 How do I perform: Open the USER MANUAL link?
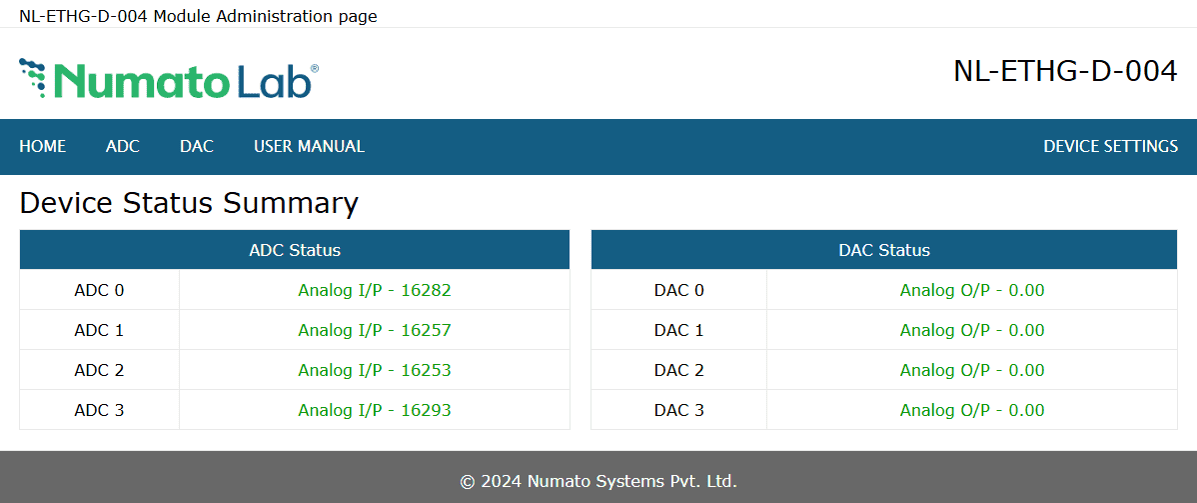(309, 146)
